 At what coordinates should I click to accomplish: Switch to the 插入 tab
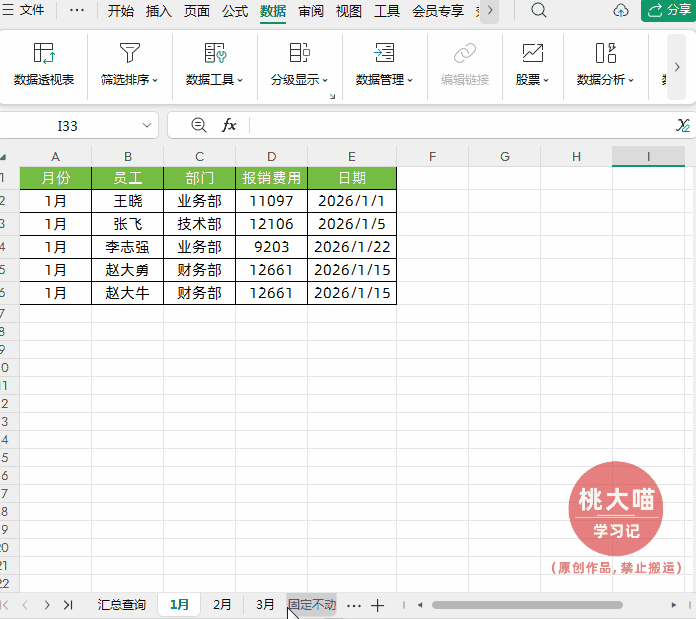pos(158,11)
